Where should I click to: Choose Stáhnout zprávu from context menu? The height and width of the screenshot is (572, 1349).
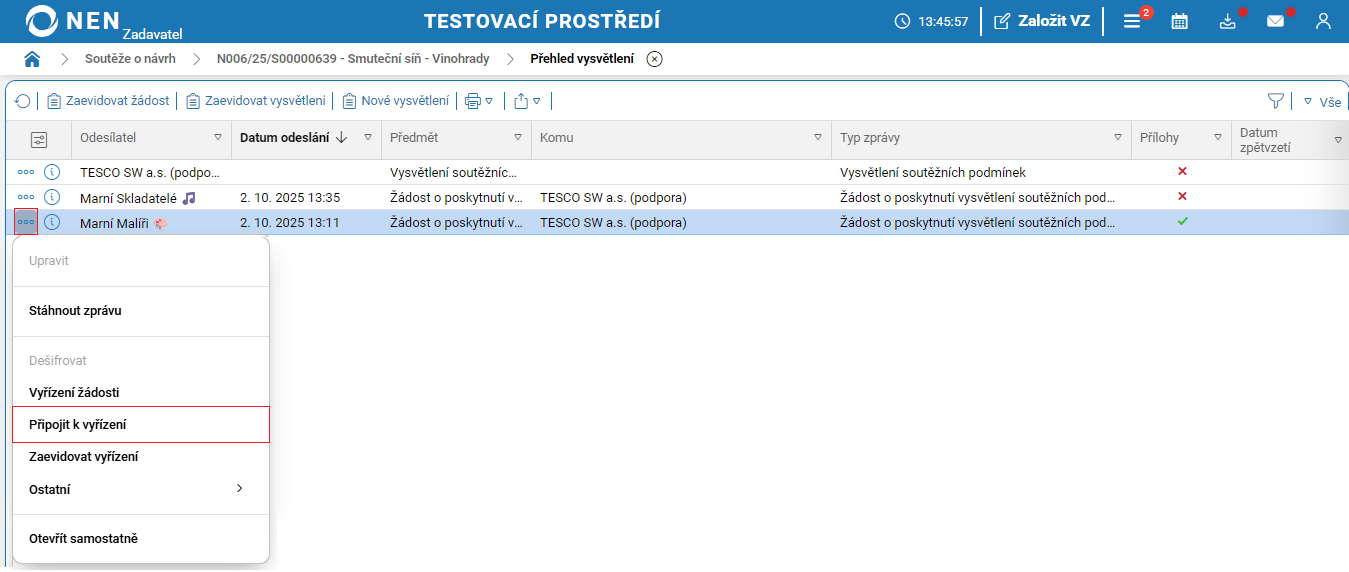click(75, 311)
